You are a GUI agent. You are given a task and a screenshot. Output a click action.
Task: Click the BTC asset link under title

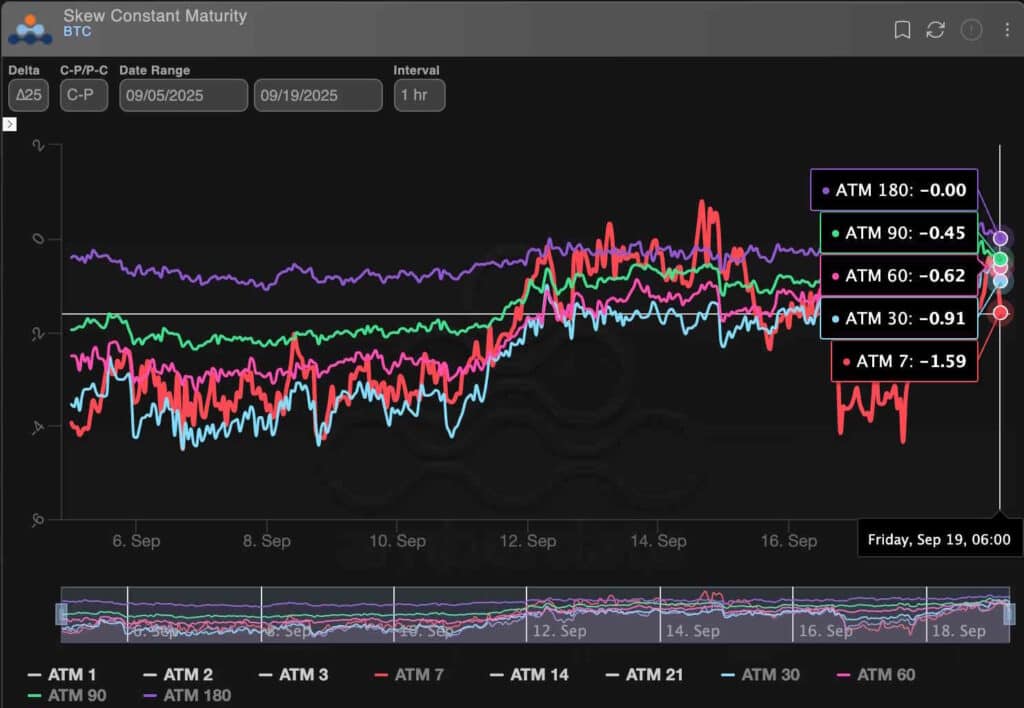coord(77,32)
